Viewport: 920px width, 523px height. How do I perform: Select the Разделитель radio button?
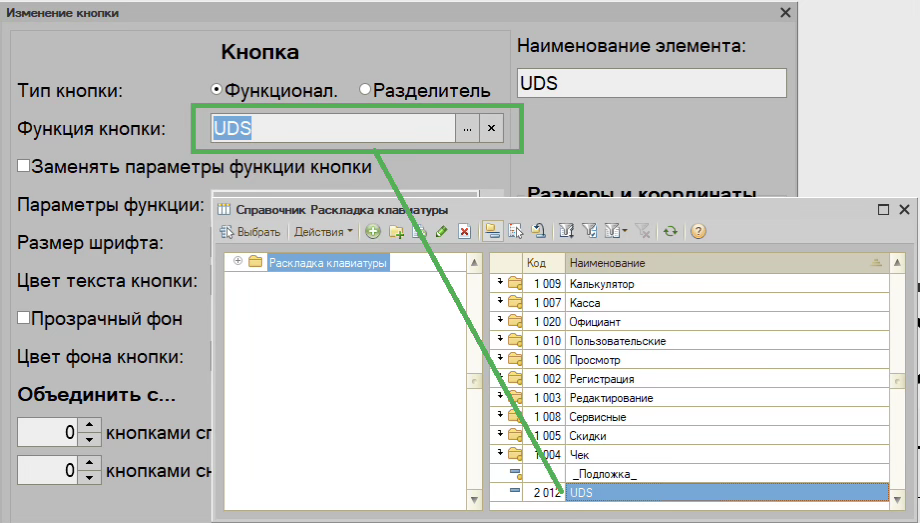365,90
